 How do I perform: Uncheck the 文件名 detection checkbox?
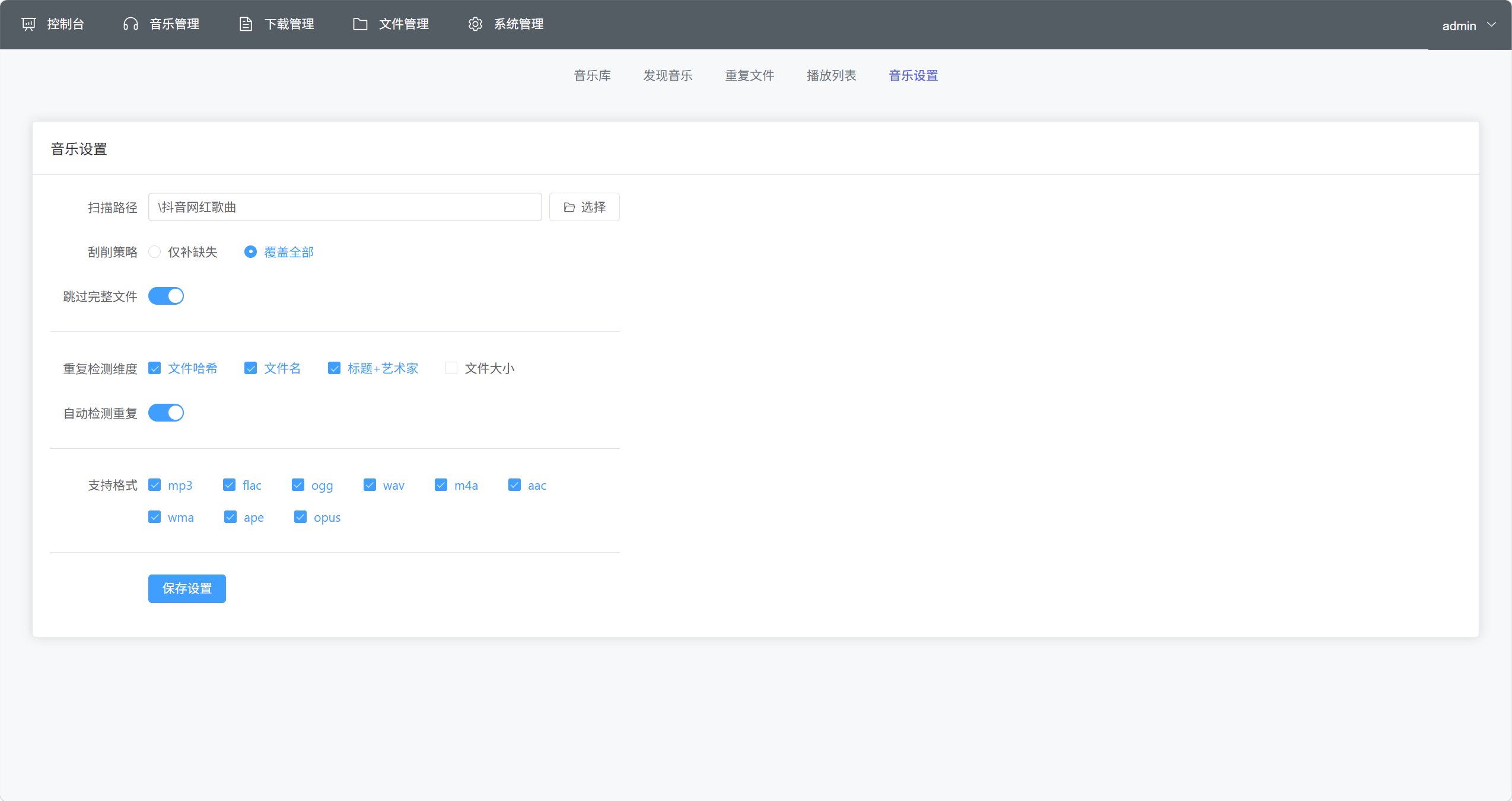[x=251, y=368]
